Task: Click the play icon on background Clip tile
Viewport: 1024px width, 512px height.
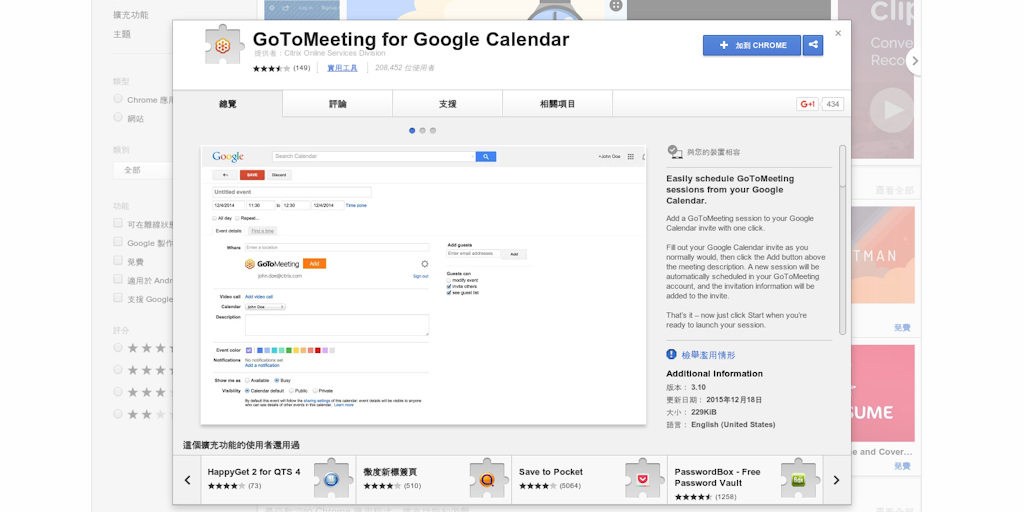Action: click(891, 109)
